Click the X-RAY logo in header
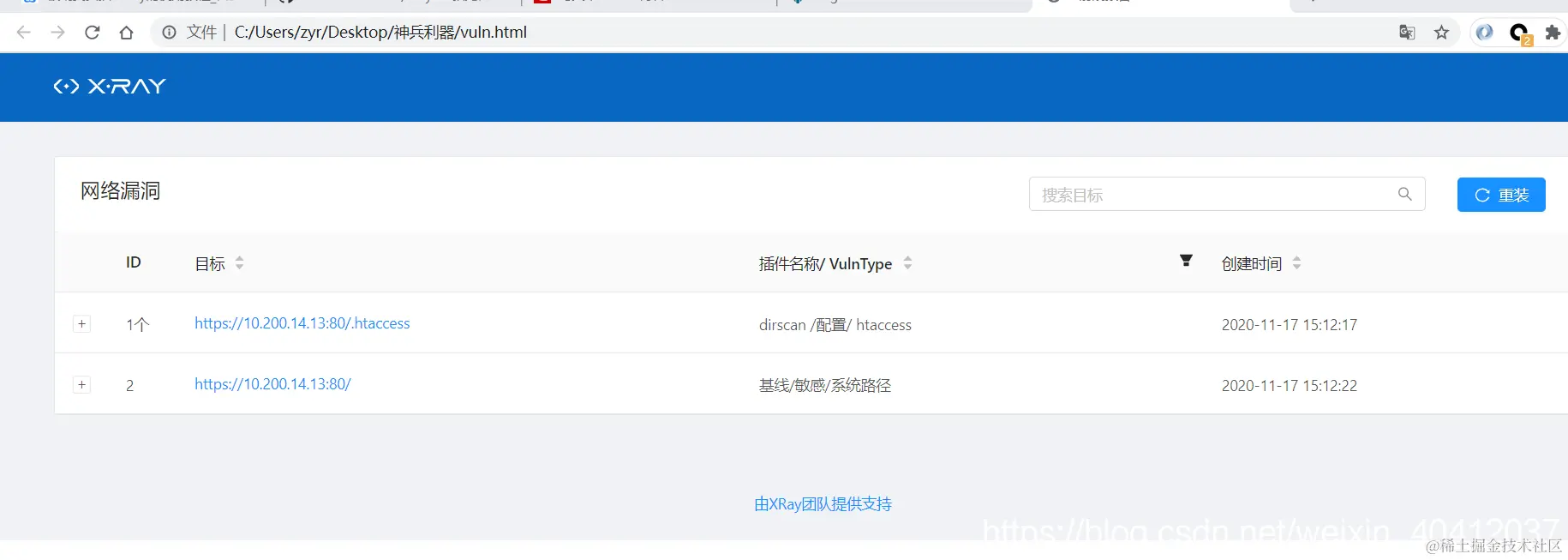 click(x=110, y=87)
